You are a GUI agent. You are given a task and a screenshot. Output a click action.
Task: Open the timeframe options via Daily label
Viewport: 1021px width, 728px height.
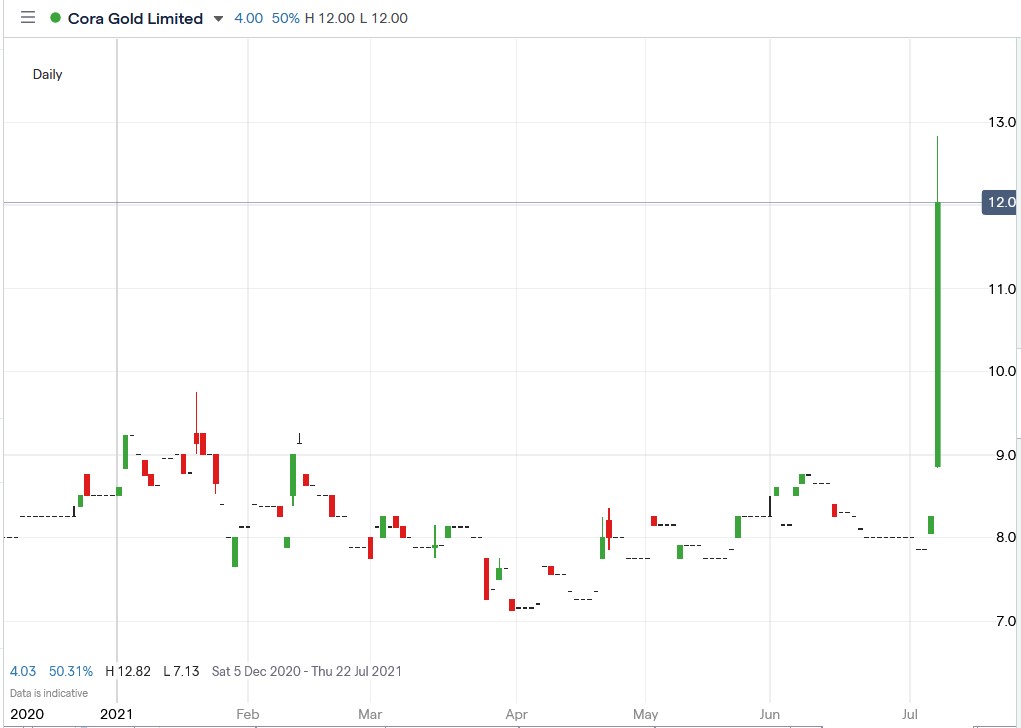click(x=47, y=74)
